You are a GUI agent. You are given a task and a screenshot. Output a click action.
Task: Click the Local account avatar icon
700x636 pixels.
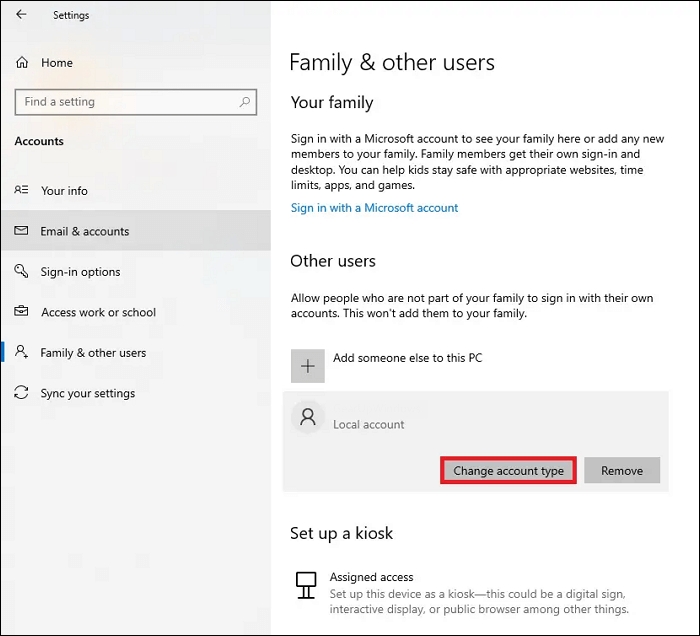click(x=308, y=418)
